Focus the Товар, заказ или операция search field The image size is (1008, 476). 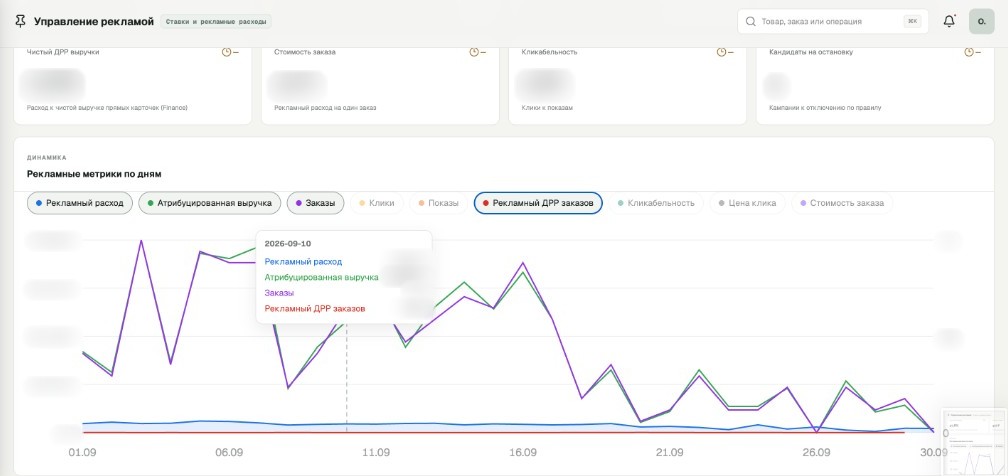pyautogui.click(x=832, y=21)
